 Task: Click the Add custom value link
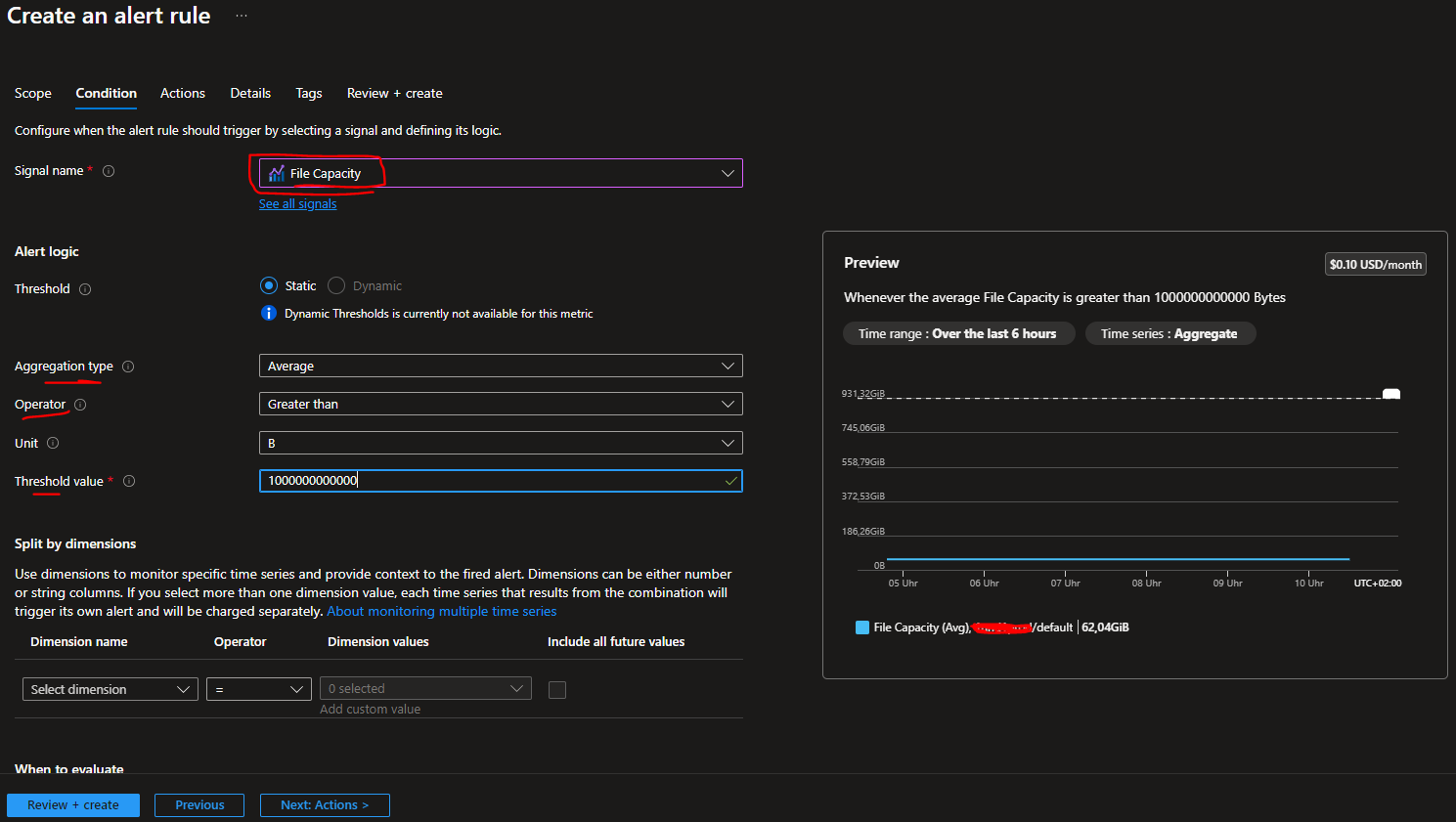coord(371,710)
